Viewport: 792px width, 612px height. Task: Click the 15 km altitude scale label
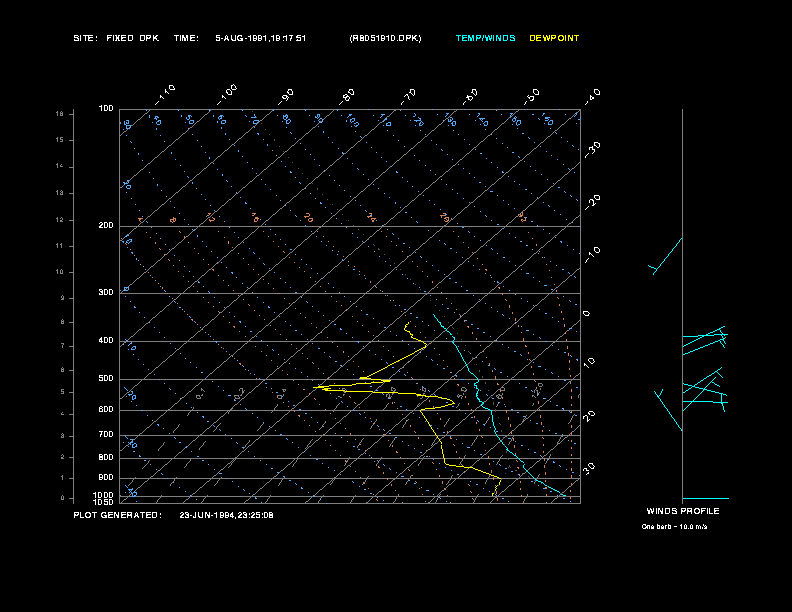(x=60, y=140)
